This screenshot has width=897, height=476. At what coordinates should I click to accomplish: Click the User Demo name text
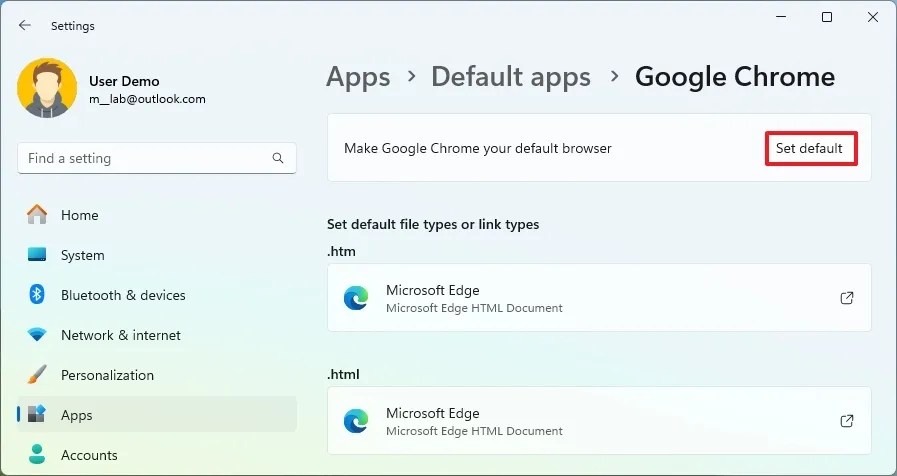(124, 81)
